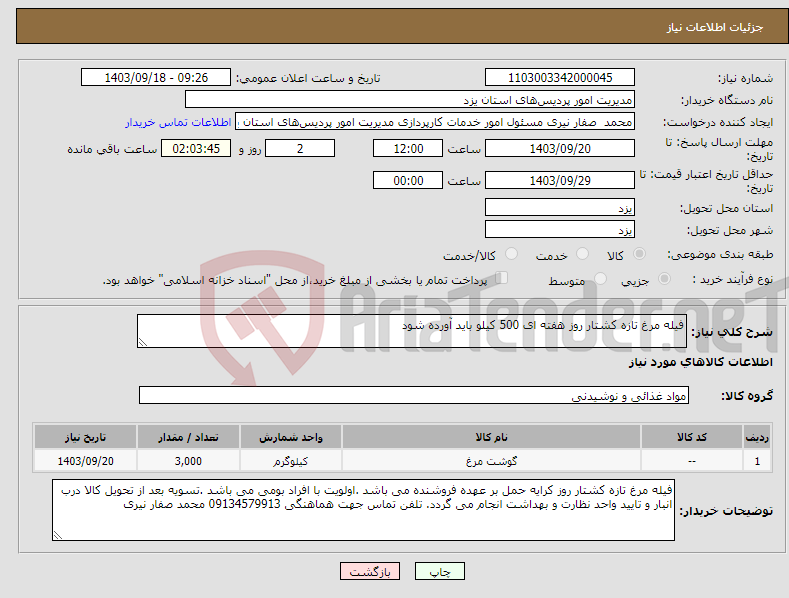Click the -- item code cell

pos(692,461)
